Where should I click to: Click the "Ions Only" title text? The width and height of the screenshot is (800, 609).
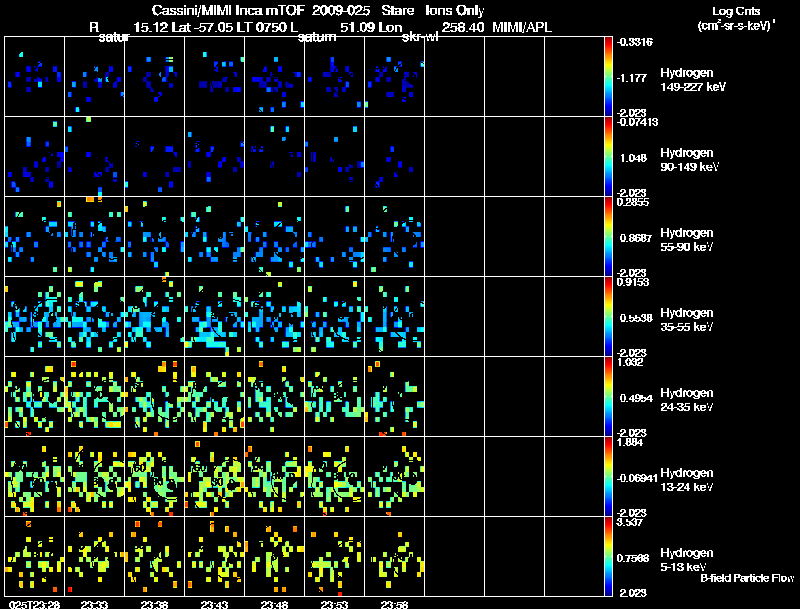pos(455,11)
